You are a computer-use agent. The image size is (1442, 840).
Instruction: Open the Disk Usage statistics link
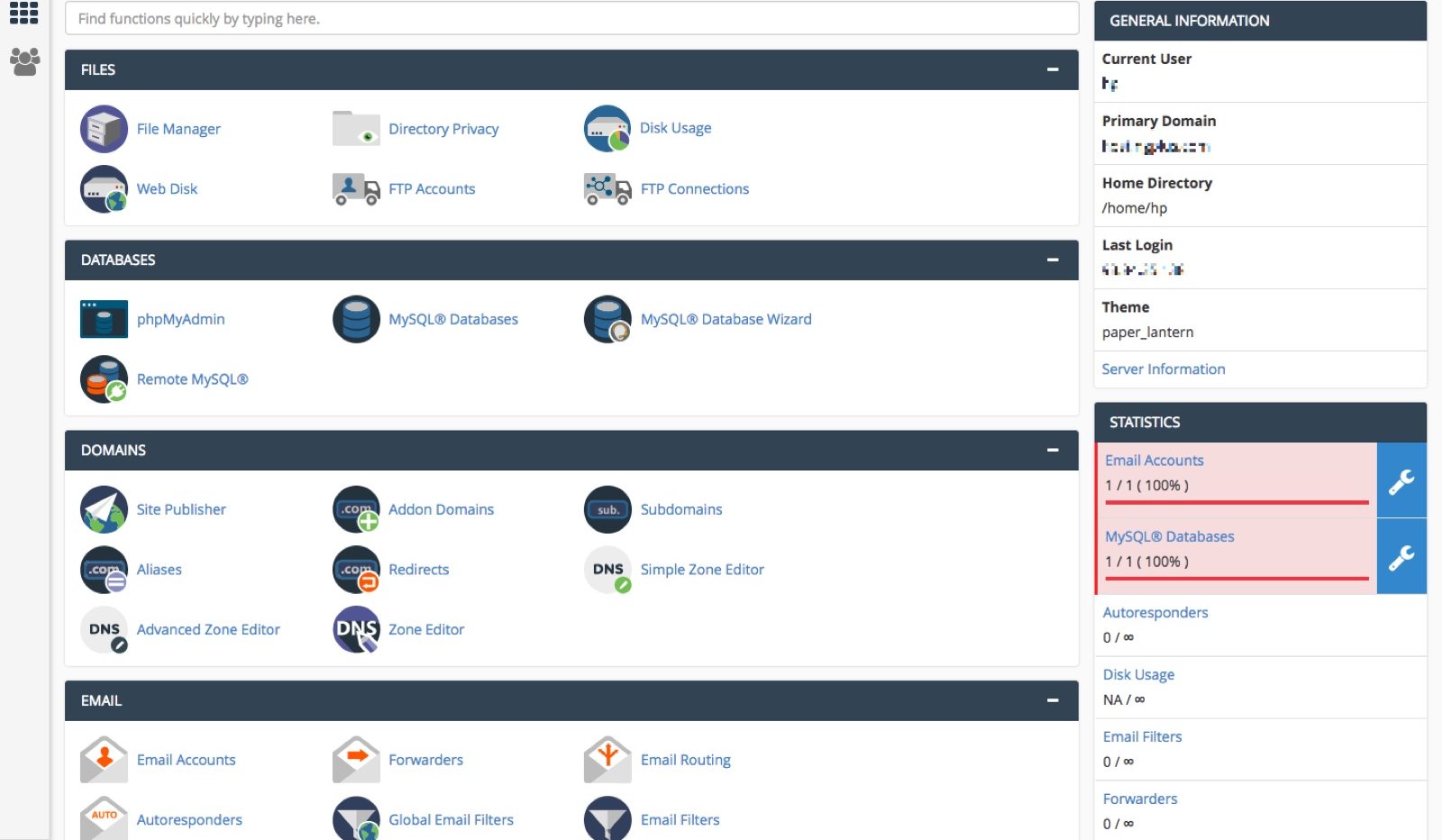[1138, 675]
